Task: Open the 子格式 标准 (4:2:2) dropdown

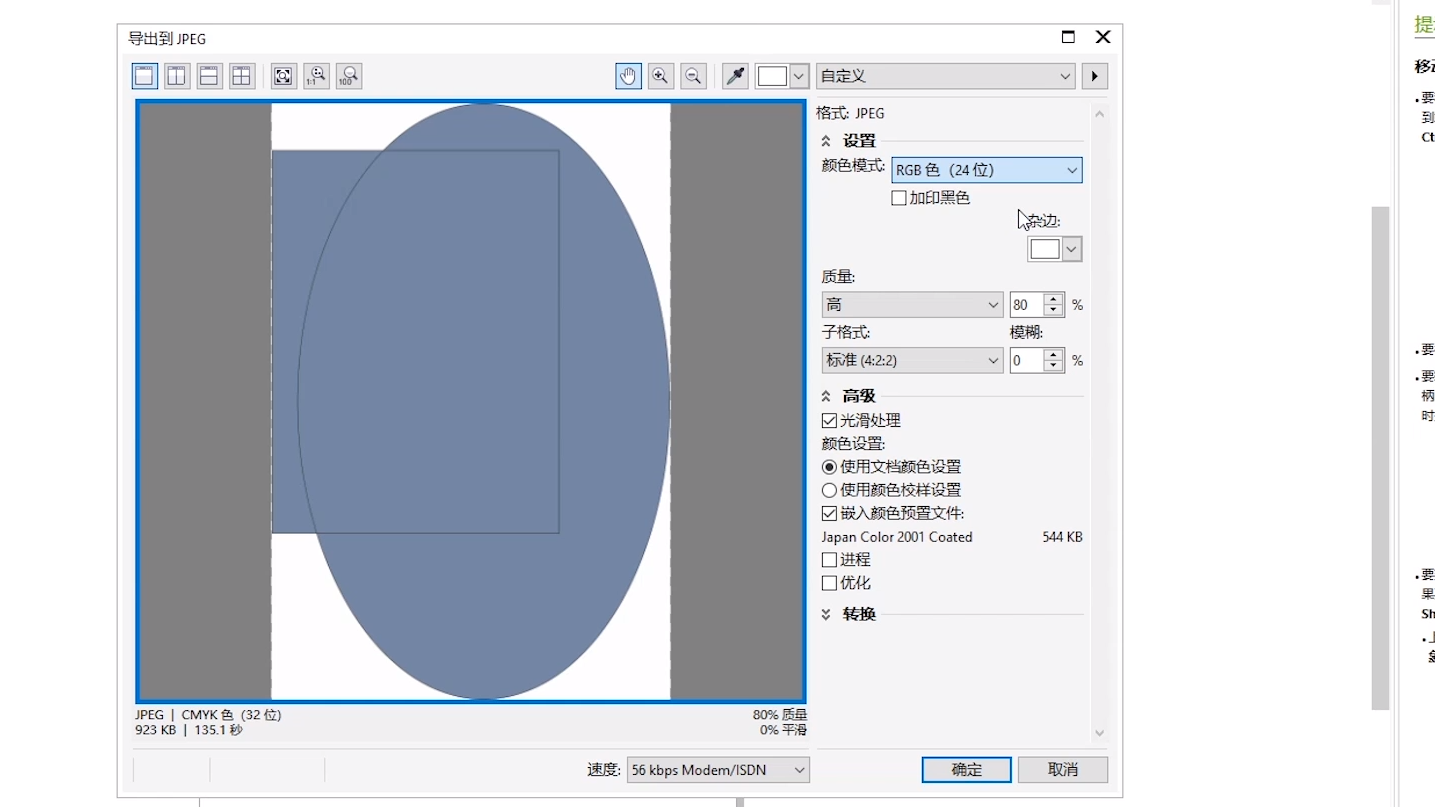Action: 912,360
